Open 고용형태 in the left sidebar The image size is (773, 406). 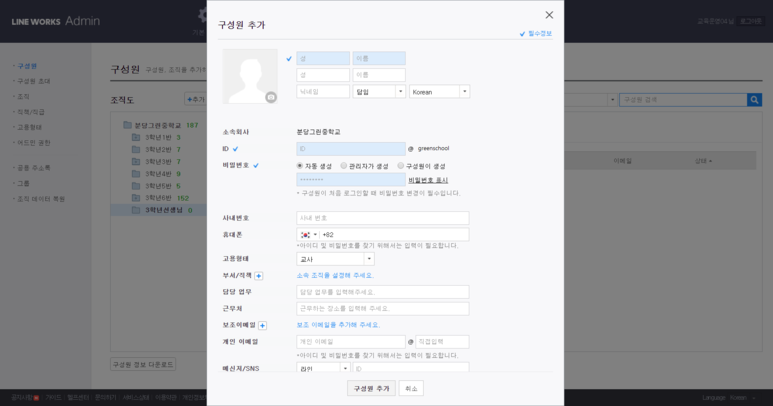[30, 127]
